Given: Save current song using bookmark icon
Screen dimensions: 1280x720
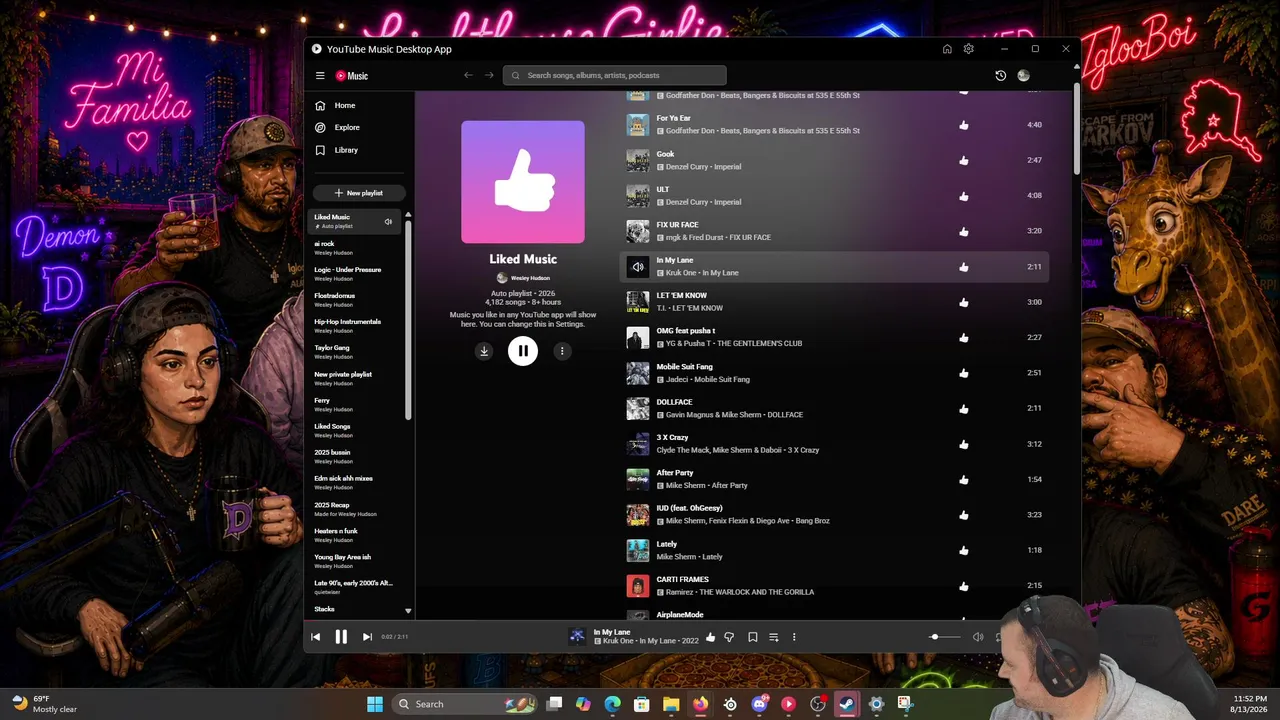Looking at the screenshot, I should [753, 637].
